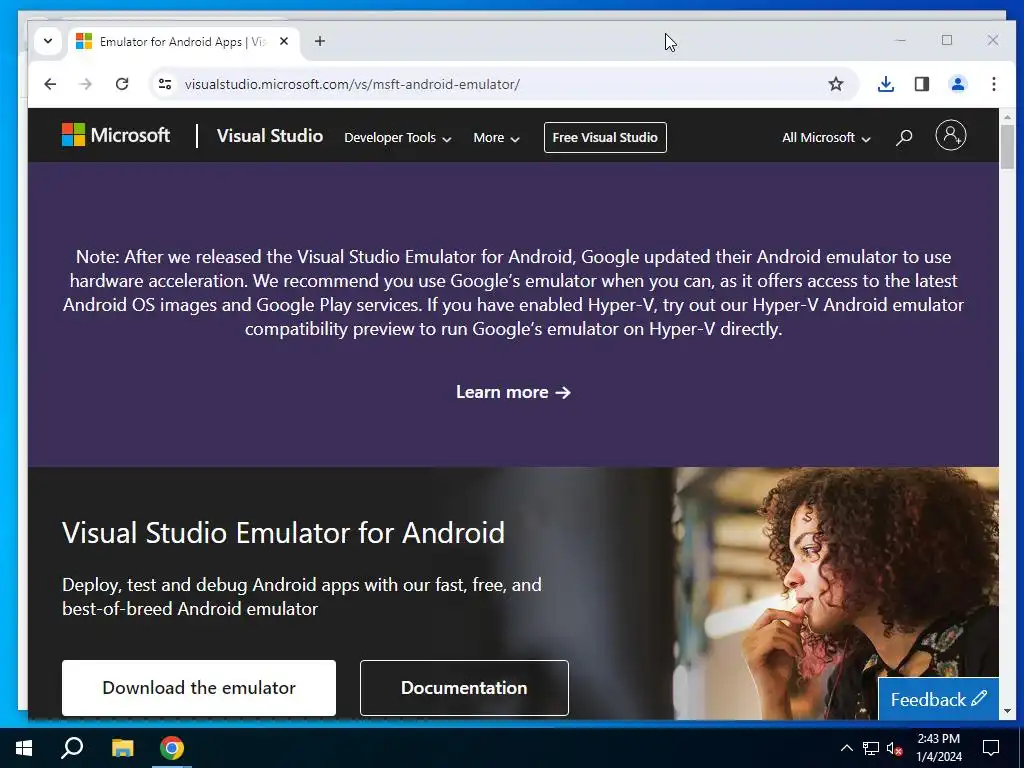Open the notification center icon

(x=991, y=748)
